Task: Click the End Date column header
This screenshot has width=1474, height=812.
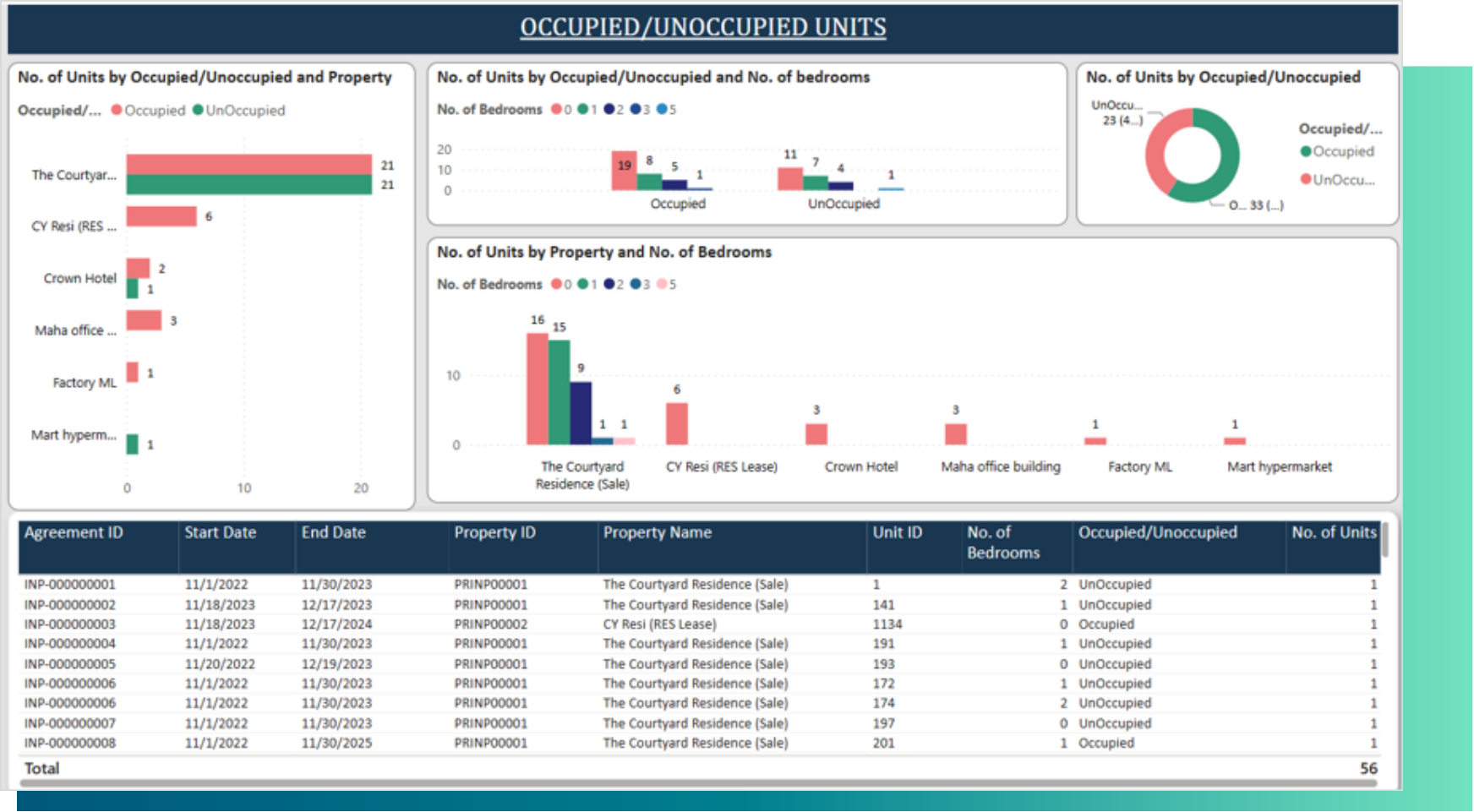Action: 333,533
